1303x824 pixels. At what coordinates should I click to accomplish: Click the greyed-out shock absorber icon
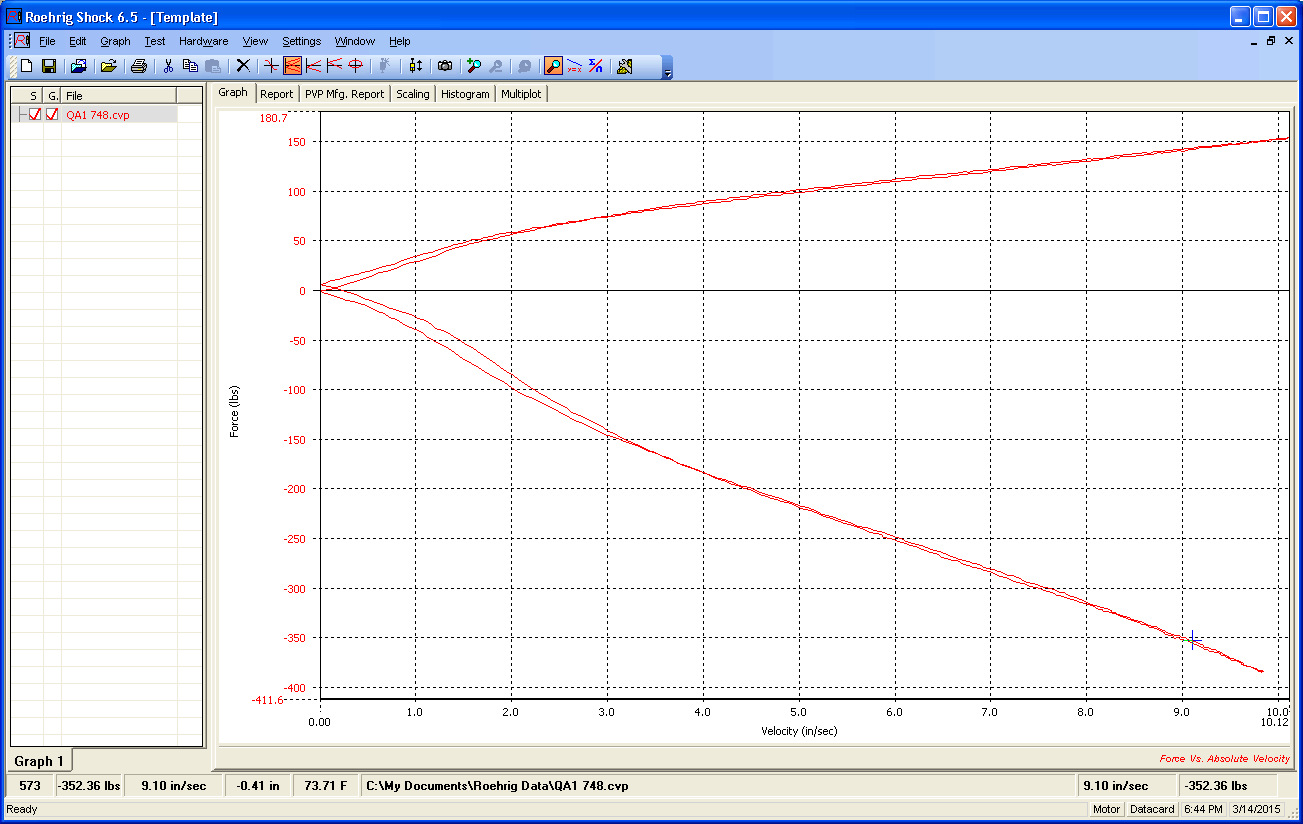coord(385,66)
